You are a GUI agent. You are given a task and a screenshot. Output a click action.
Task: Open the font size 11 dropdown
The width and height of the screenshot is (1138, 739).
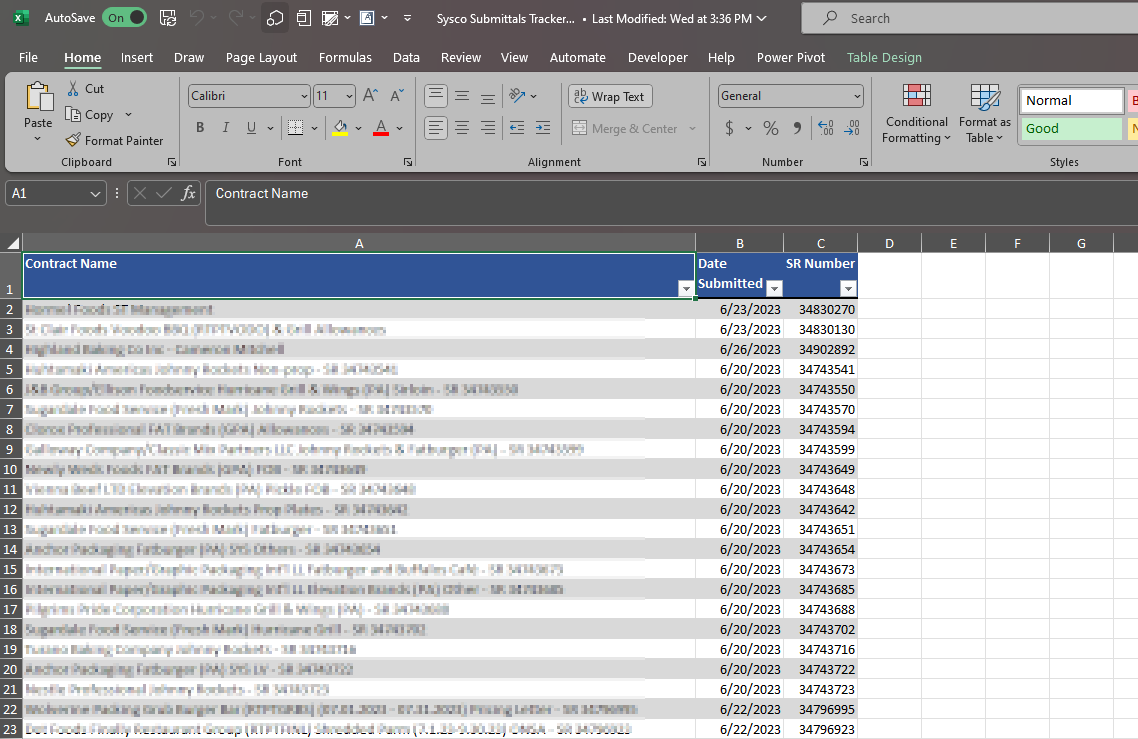[349, 96]
